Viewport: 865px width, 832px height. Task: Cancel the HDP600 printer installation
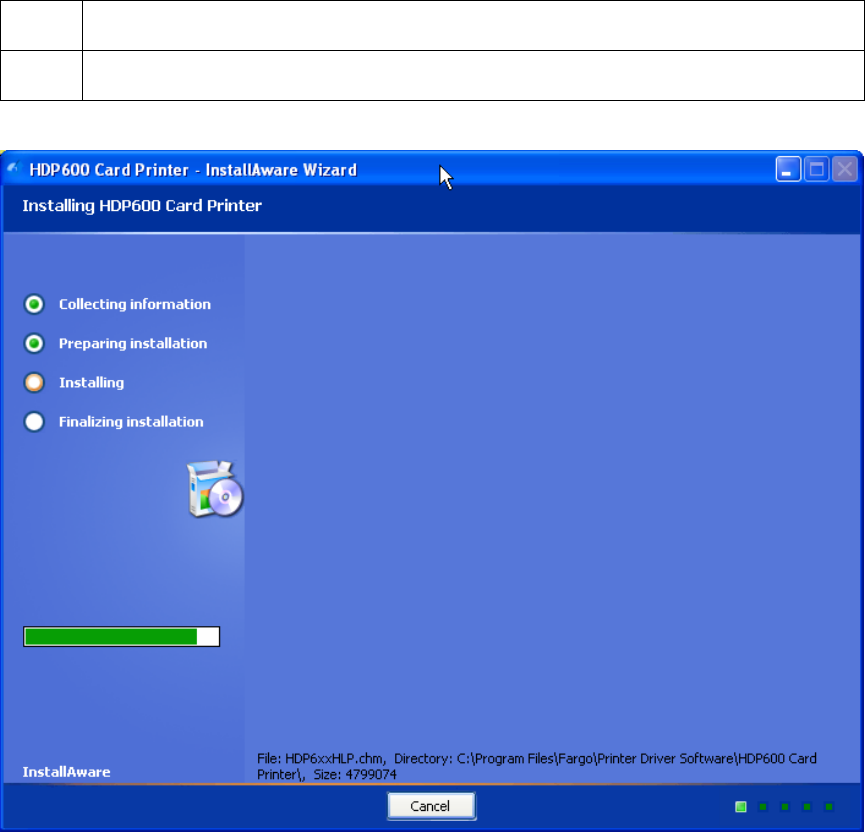tap(431, 806)
